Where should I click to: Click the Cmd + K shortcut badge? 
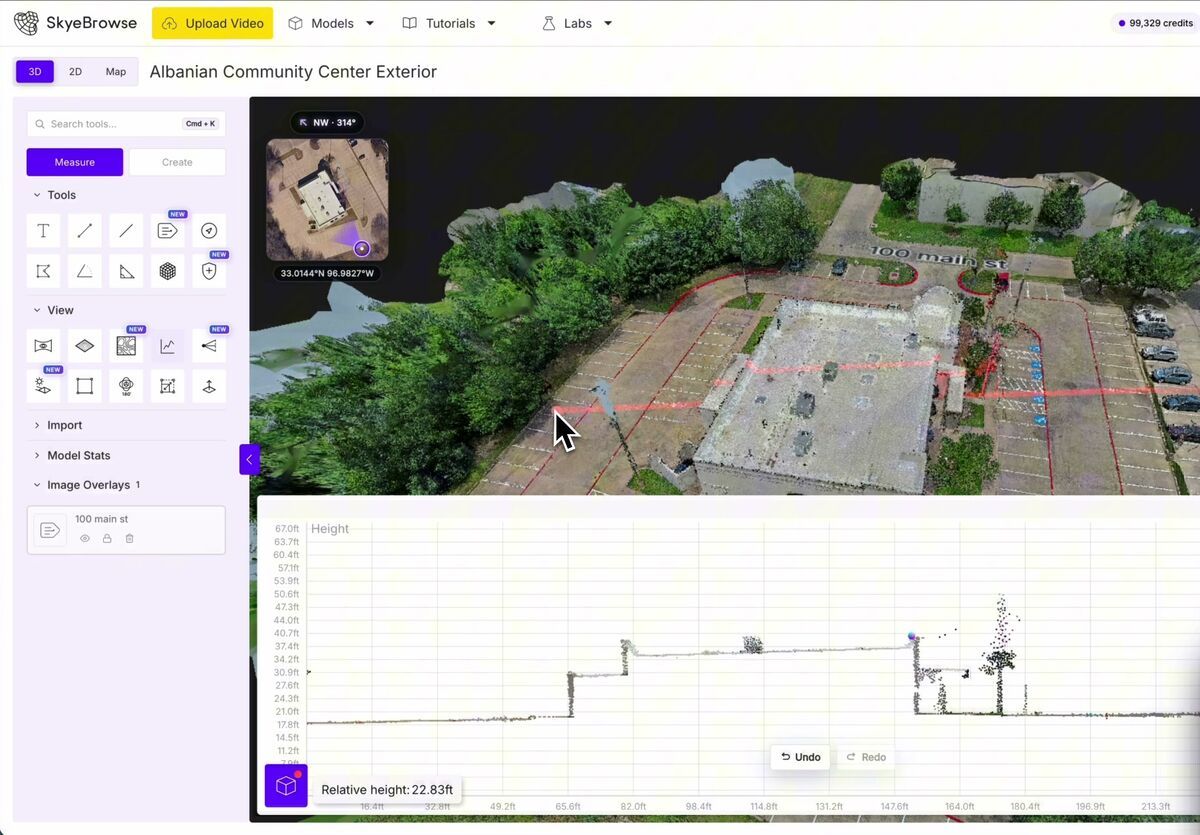click(x=200, y=124)
